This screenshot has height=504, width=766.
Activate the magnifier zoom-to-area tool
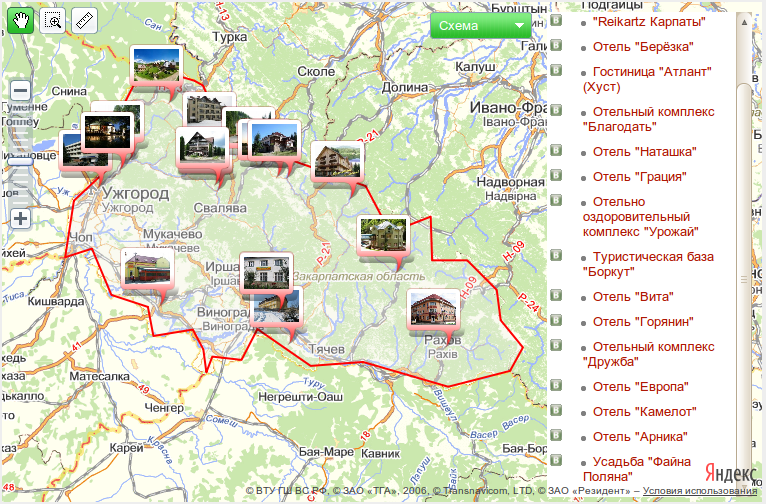tap(52, 21)
